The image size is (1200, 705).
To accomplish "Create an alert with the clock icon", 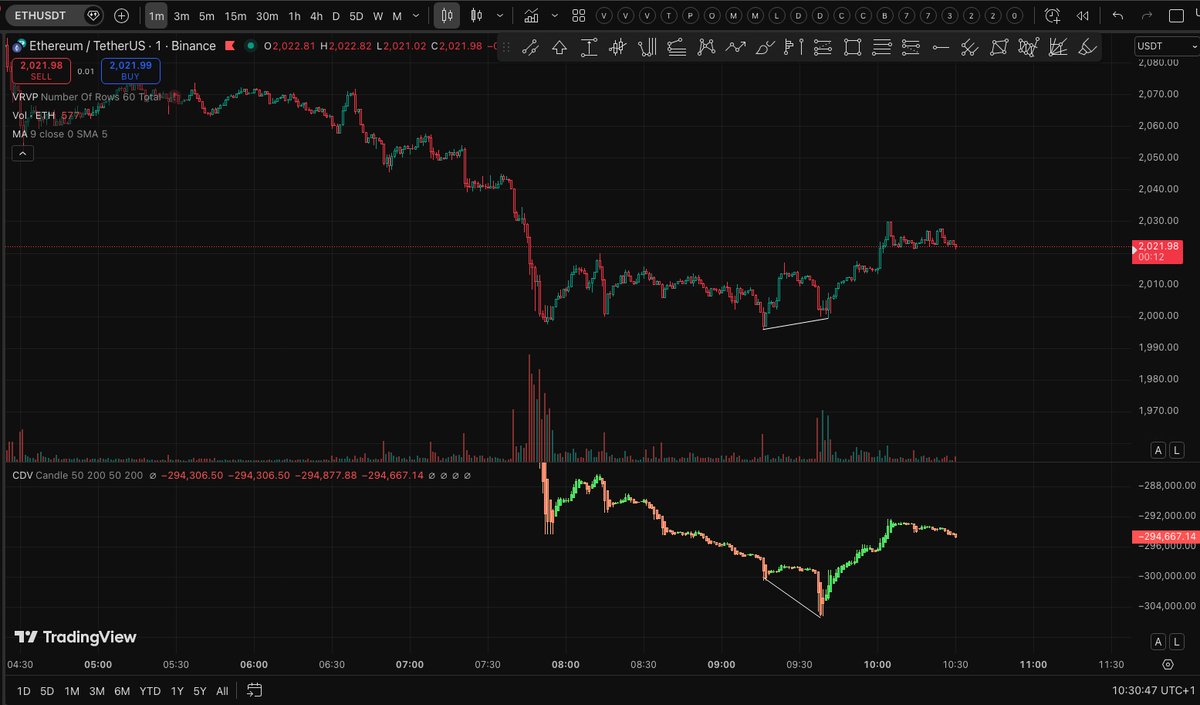I will [1051, 16].
